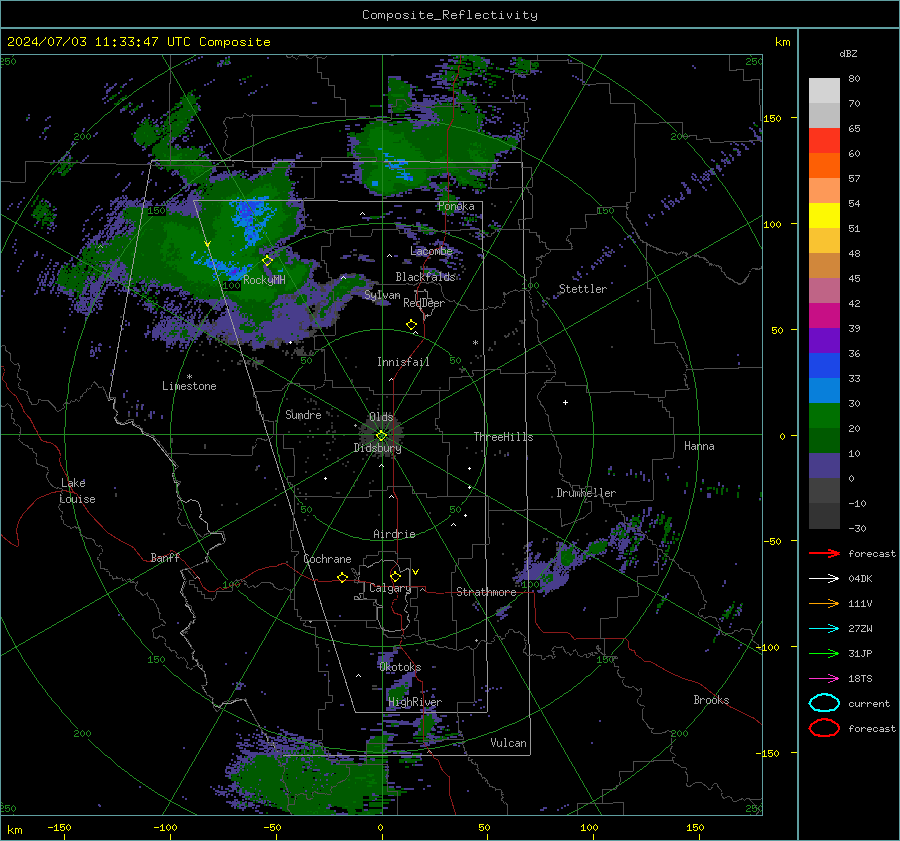The image size is (900, 841).
Task: Click the Blackfalds label
Action: [x=425, y=277]
